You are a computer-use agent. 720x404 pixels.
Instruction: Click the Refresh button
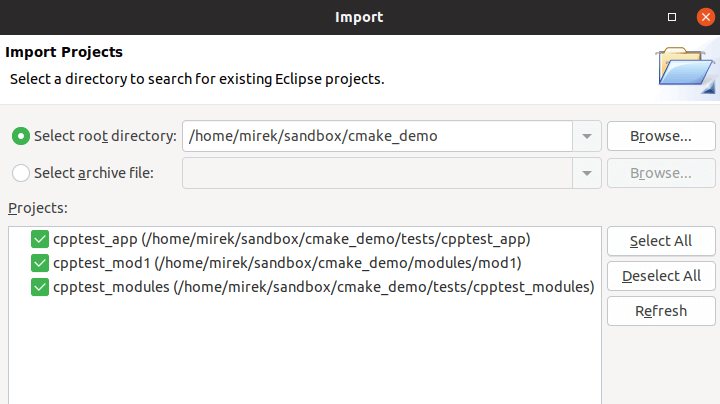661,311
